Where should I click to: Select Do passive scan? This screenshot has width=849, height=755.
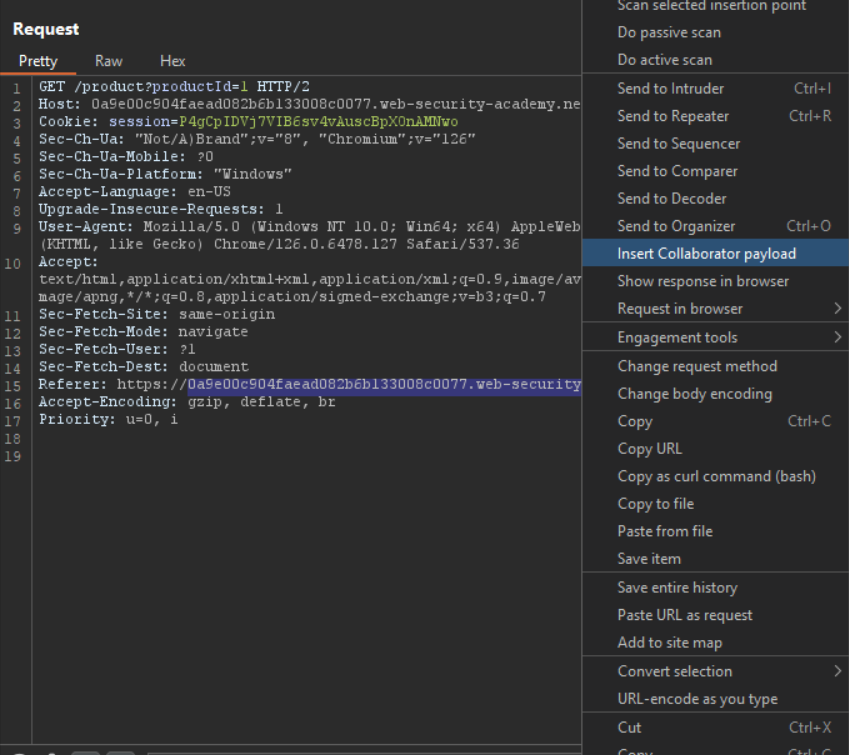pos(668,33)
